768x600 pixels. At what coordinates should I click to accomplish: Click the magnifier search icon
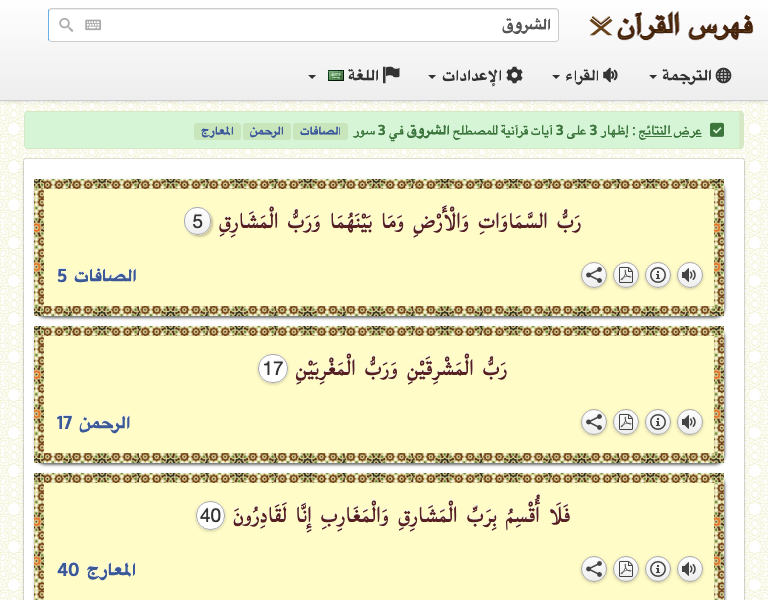66,26
